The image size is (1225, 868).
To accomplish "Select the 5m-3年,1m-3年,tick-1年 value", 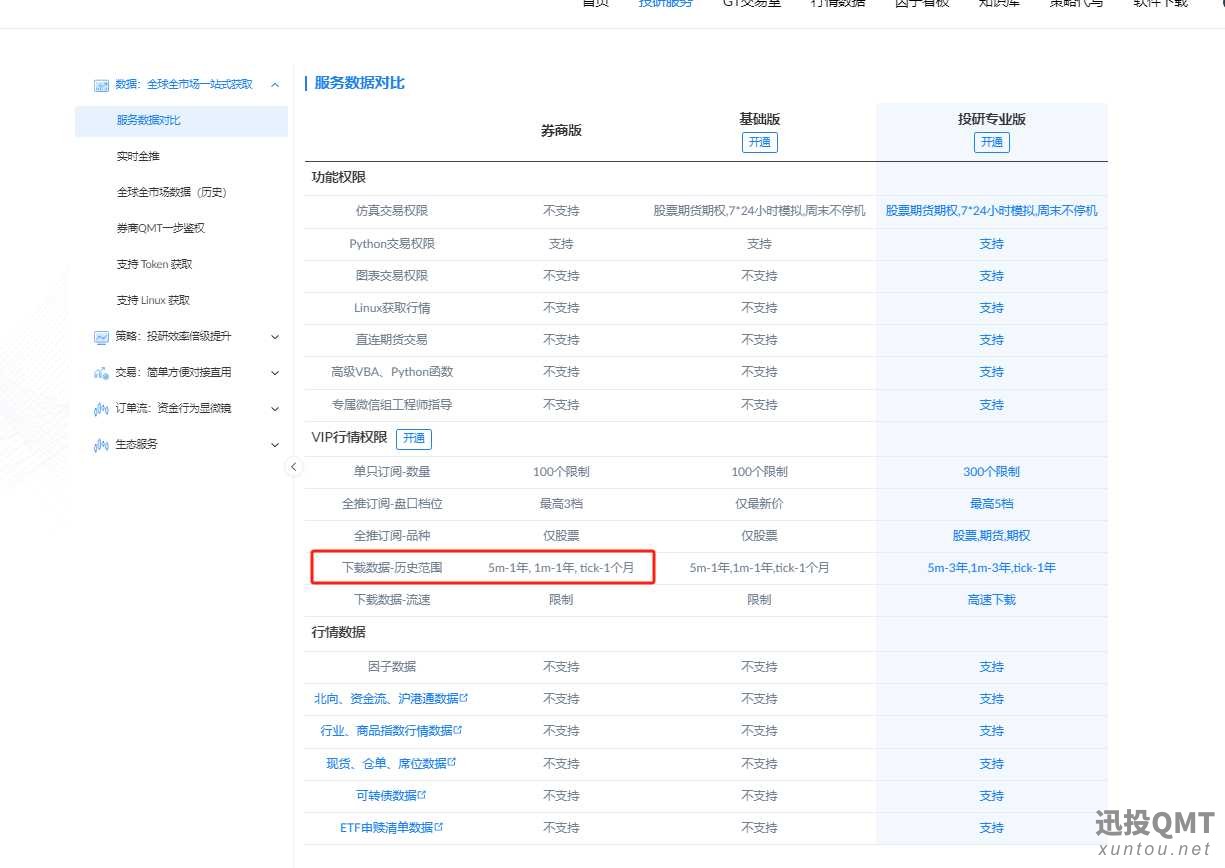I will point(991,567).
